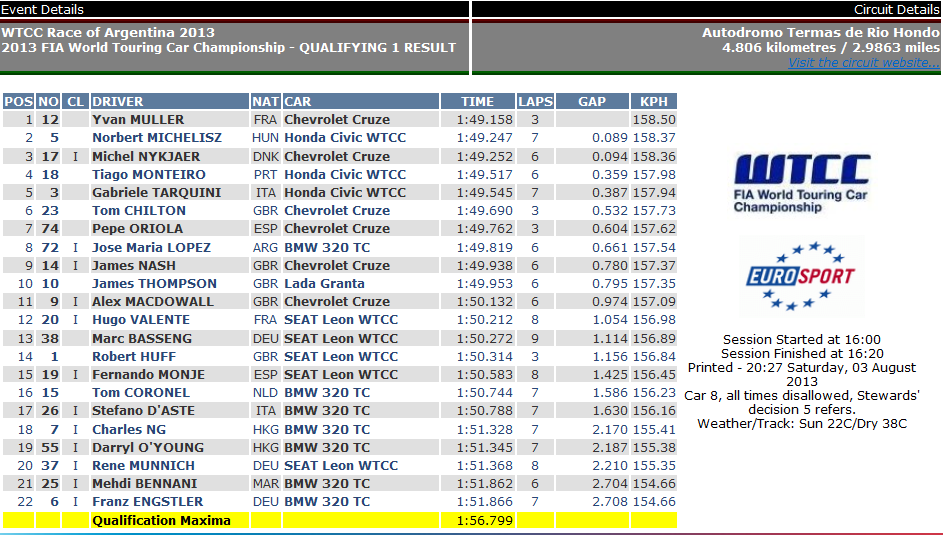Click Jose Maria LOPEZ driver entry
Screen dimensions: 945x535
(151, 247)
